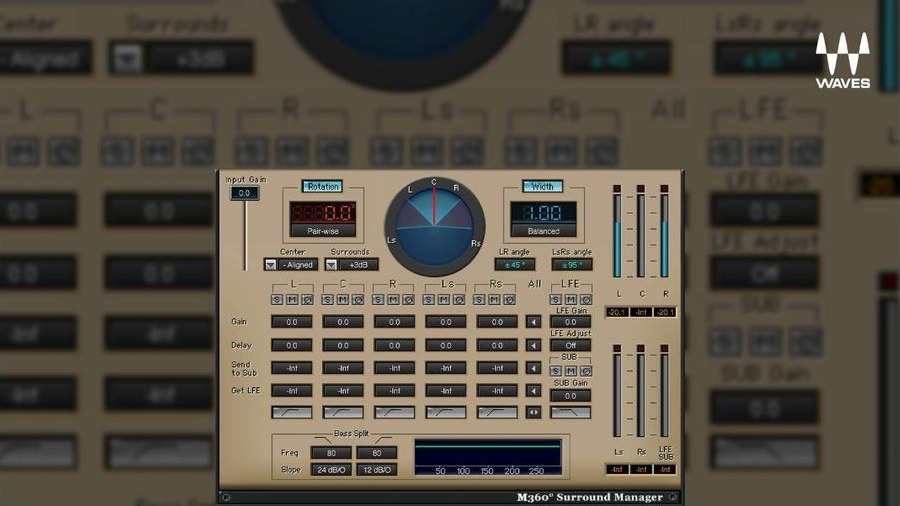This screenshot has width=900, height=506.
Task: Click the C channel Delay value field
Action: click(343, 345)
